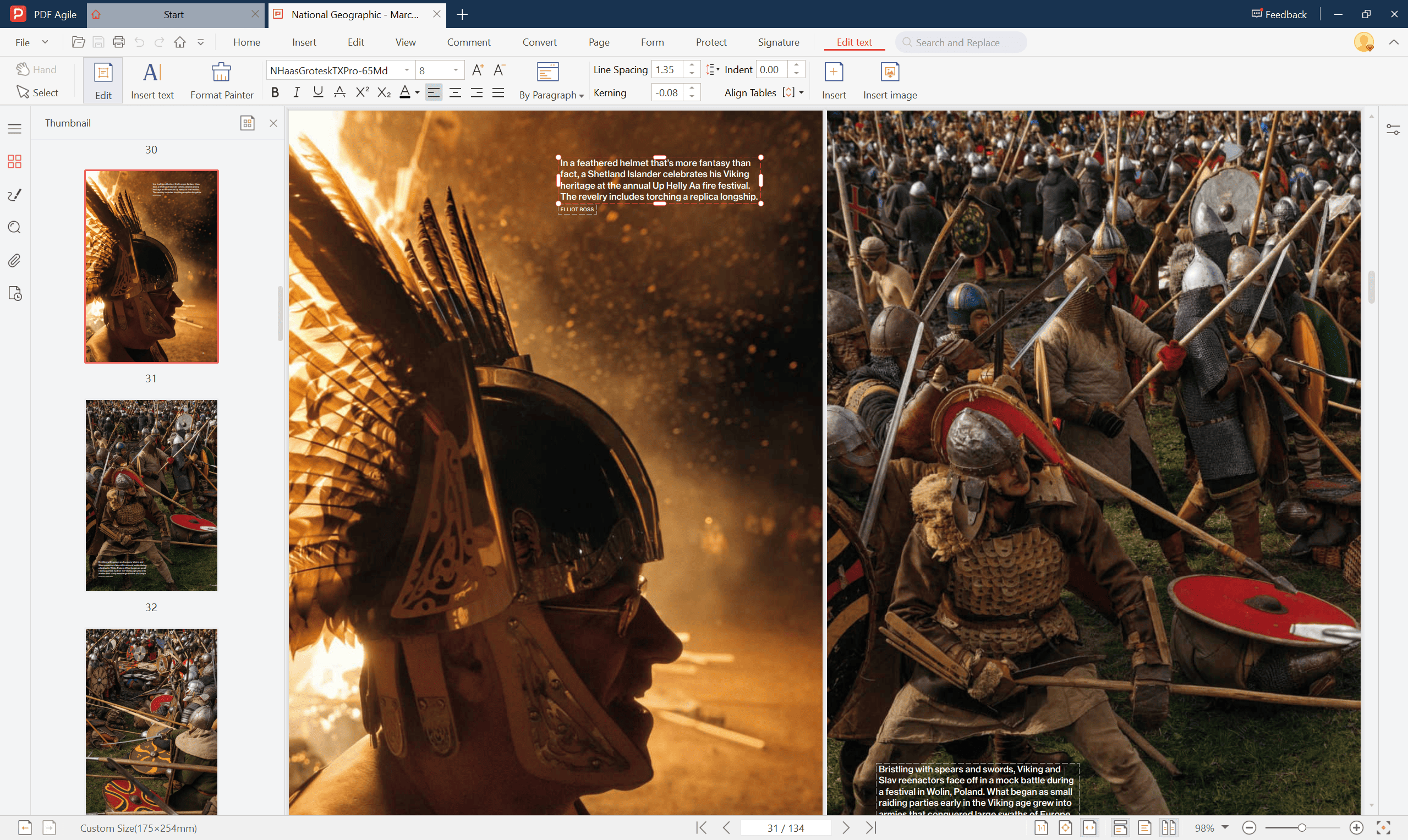Open the search panel magnifier icon

click(15, 228)
